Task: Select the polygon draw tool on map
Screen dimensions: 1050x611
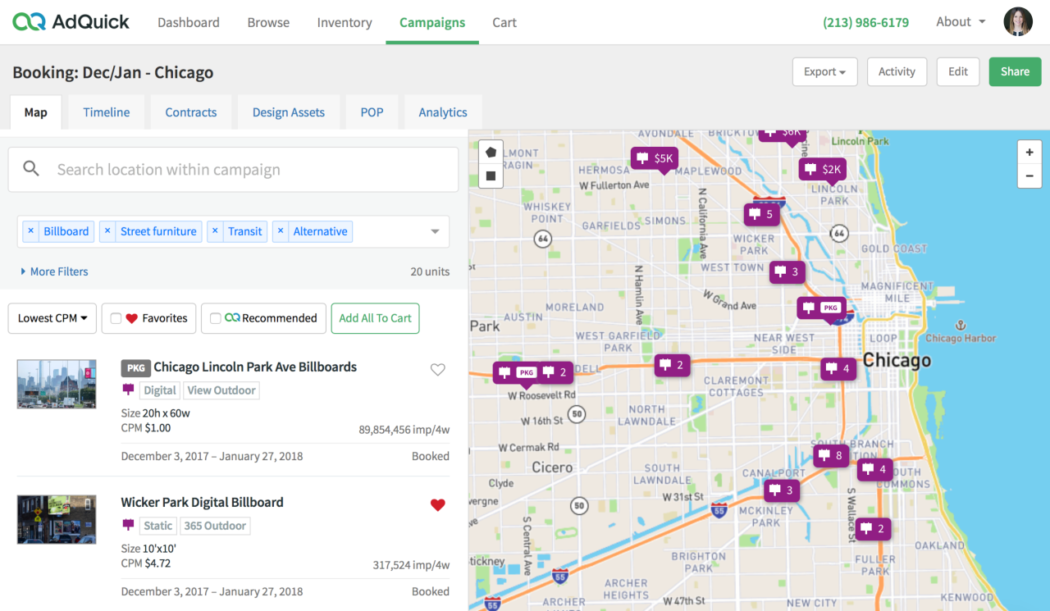Action: [x=491, y=153]
